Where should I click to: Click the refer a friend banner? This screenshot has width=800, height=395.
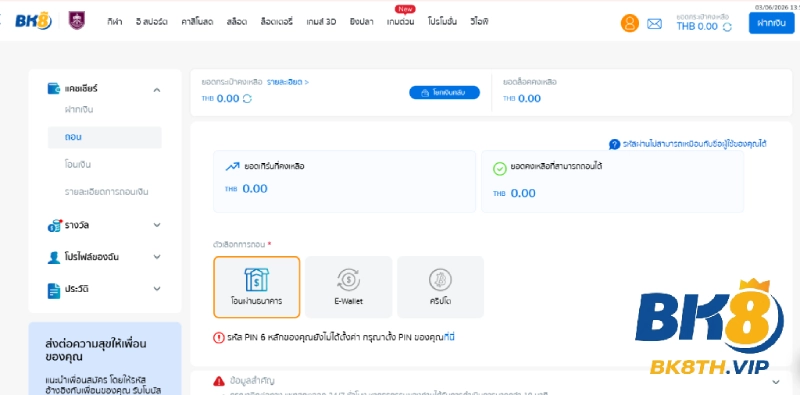[x=105, y=358]
